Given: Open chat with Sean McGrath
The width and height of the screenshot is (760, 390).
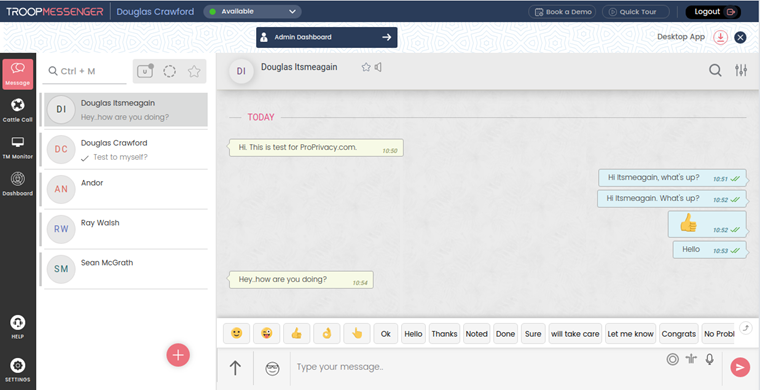Looking at the screenshot, I should coord(126,269).
